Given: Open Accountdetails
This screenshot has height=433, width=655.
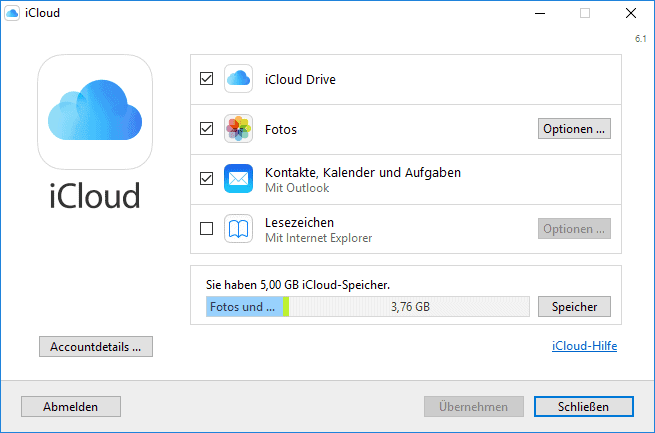Looking at the screenshot, I should click(x=96, y=347).
